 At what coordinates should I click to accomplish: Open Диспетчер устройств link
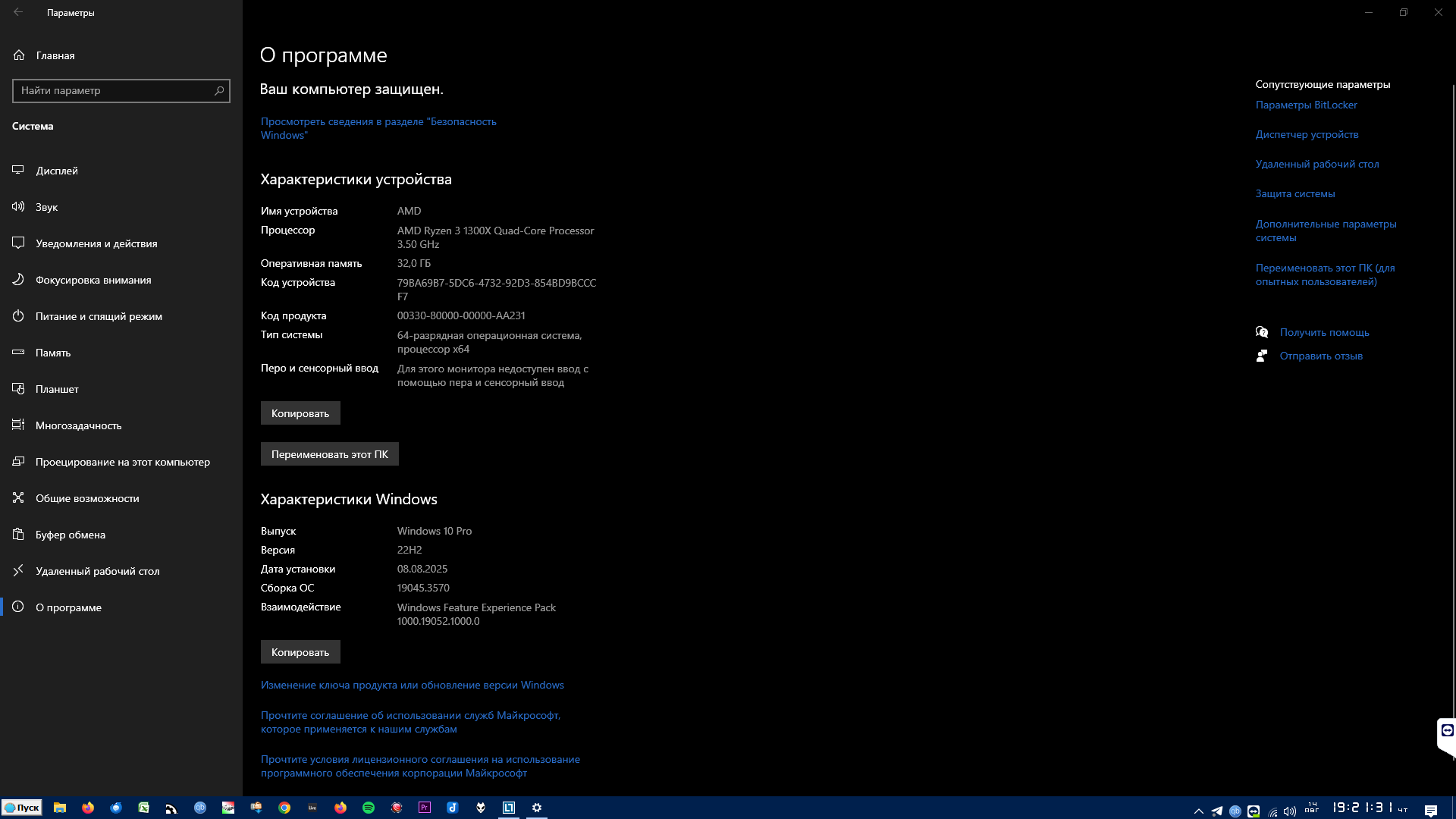coord(1307,134)
